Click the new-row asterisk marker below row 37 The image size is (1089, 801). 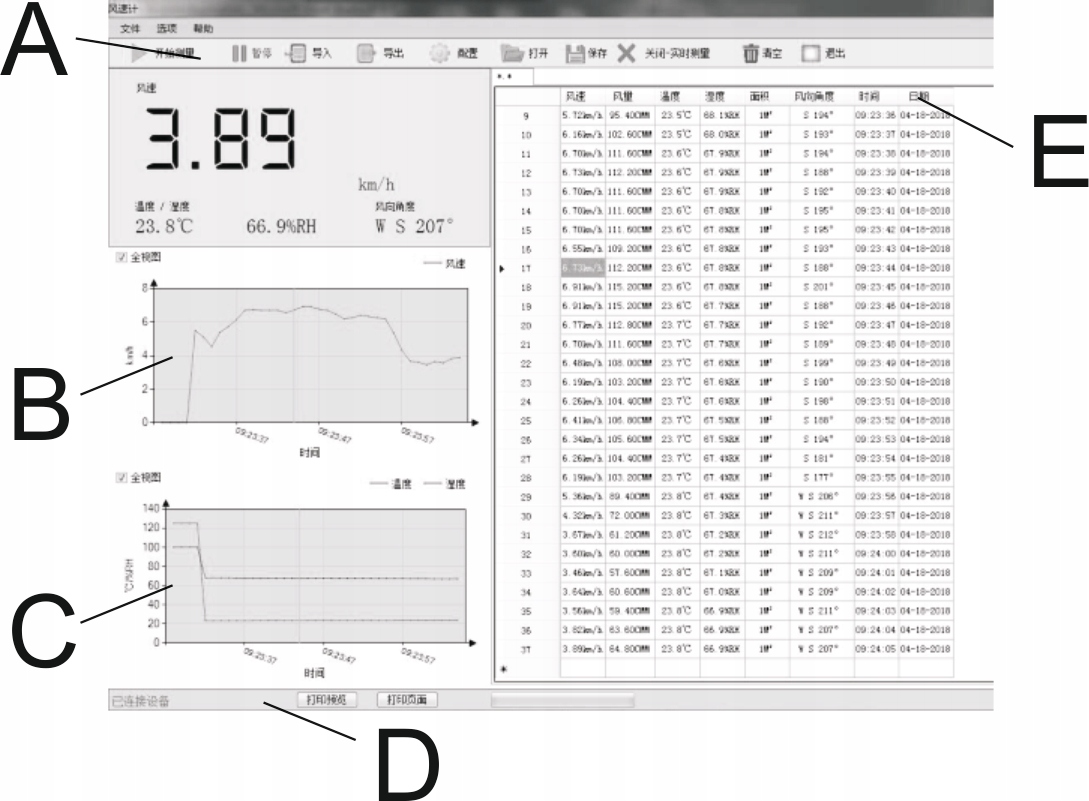pos(504,669)
